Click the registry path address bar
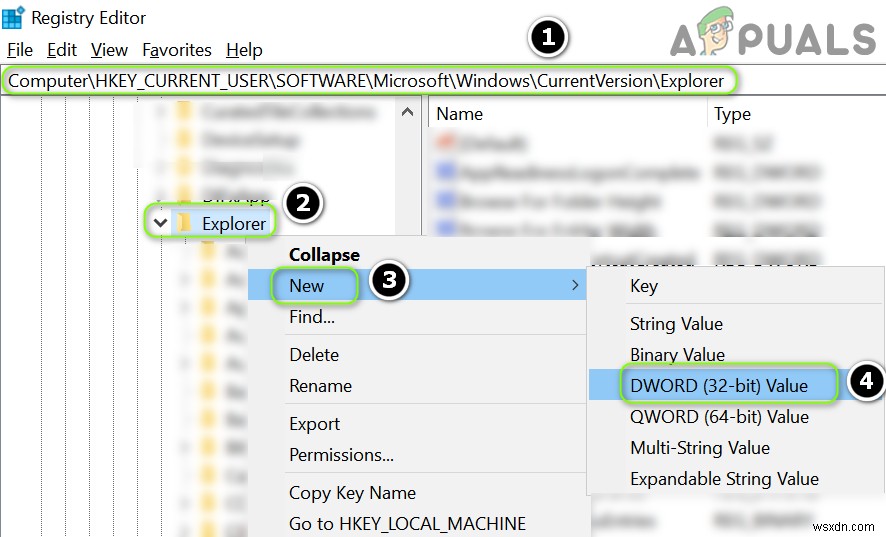This screenshot has height=537, width=886. (x=443, y=81)
